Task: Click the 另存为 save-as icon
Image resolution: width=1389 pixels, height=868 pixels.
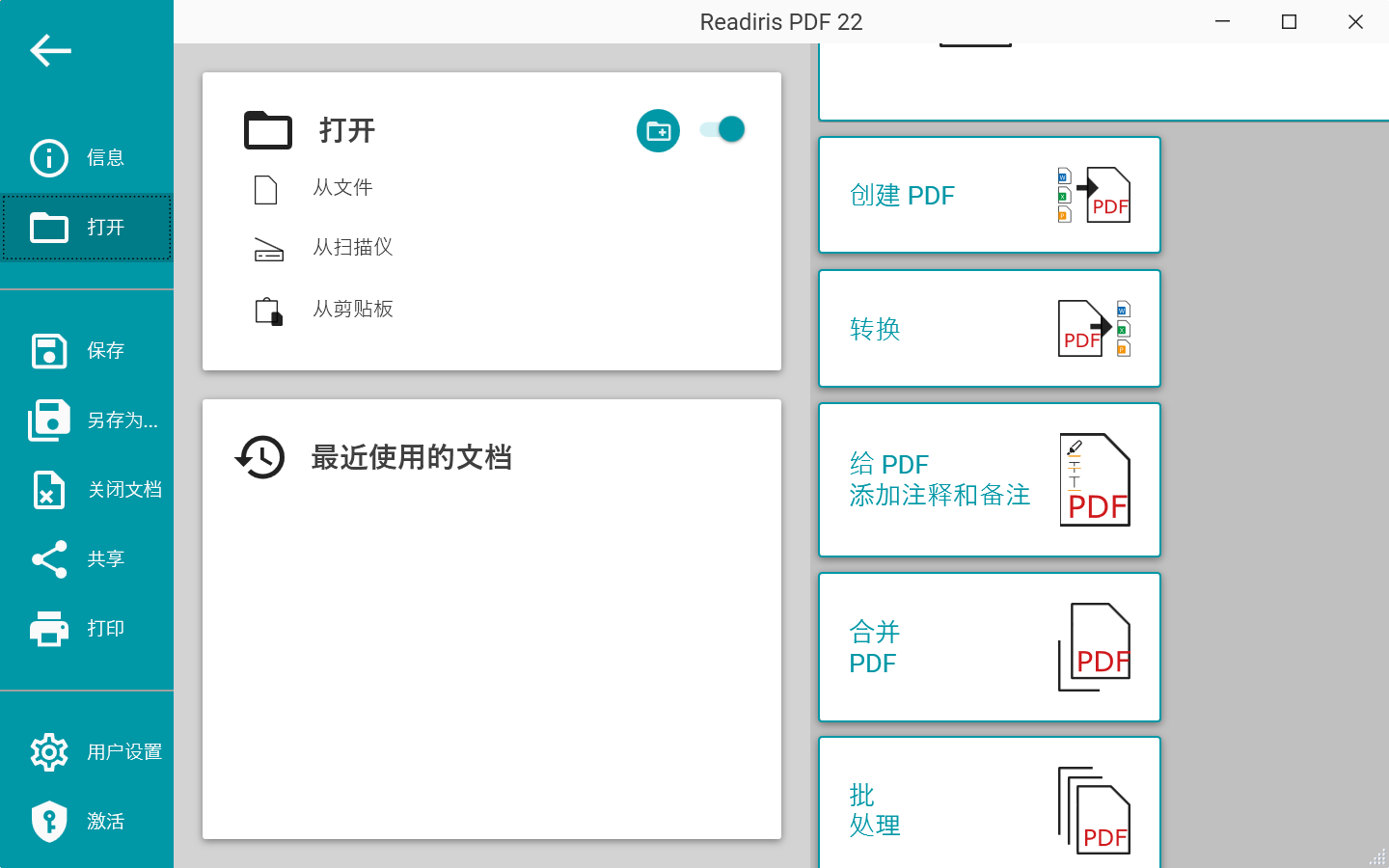Action: [x=49, y=420]
